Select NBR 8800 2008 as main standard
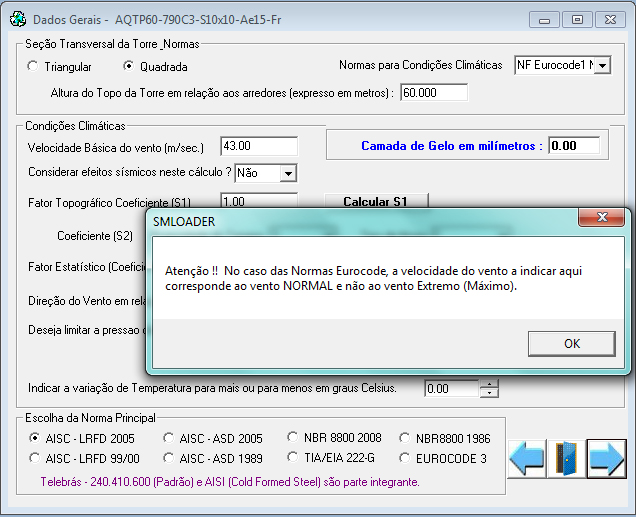 tap(292, 438)
